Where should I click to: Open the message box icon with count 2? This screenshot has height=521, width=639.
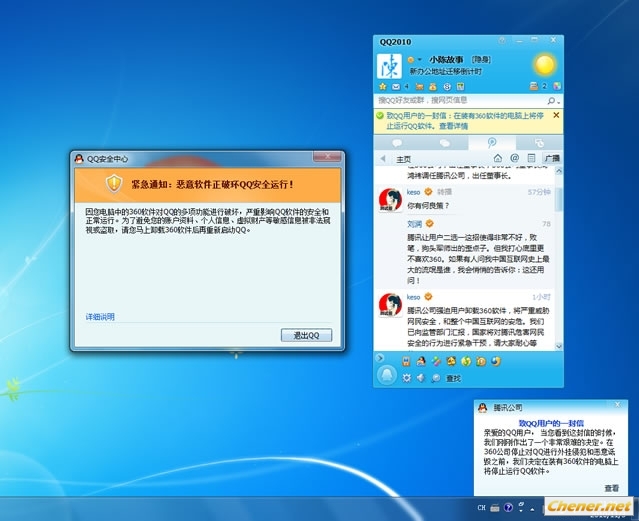coord(534,86)
